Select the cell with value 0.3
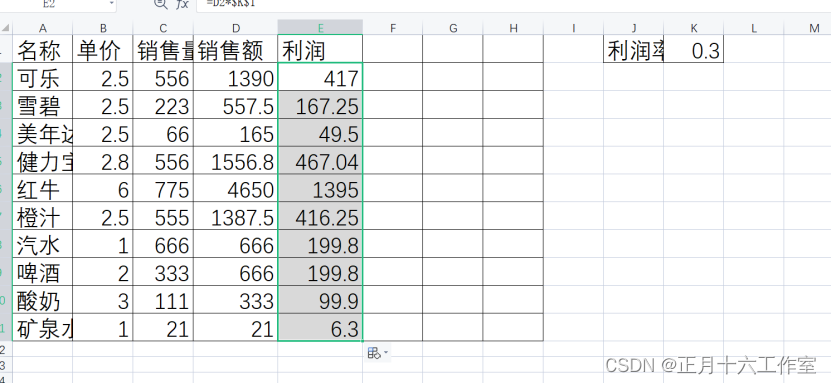Screen dimensions: 831x384 (x=694, y=49)
